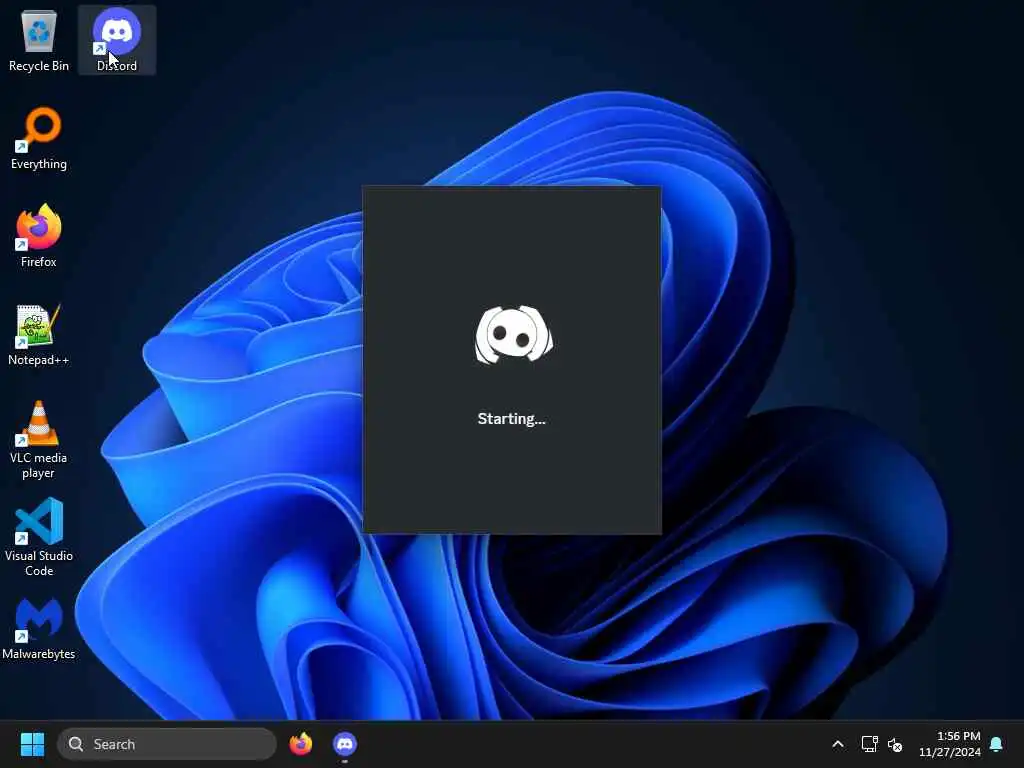This screenshot has width=1024, height=768.
Task: Select the Firefox desktop shortcut
Action: click(39, 236)
